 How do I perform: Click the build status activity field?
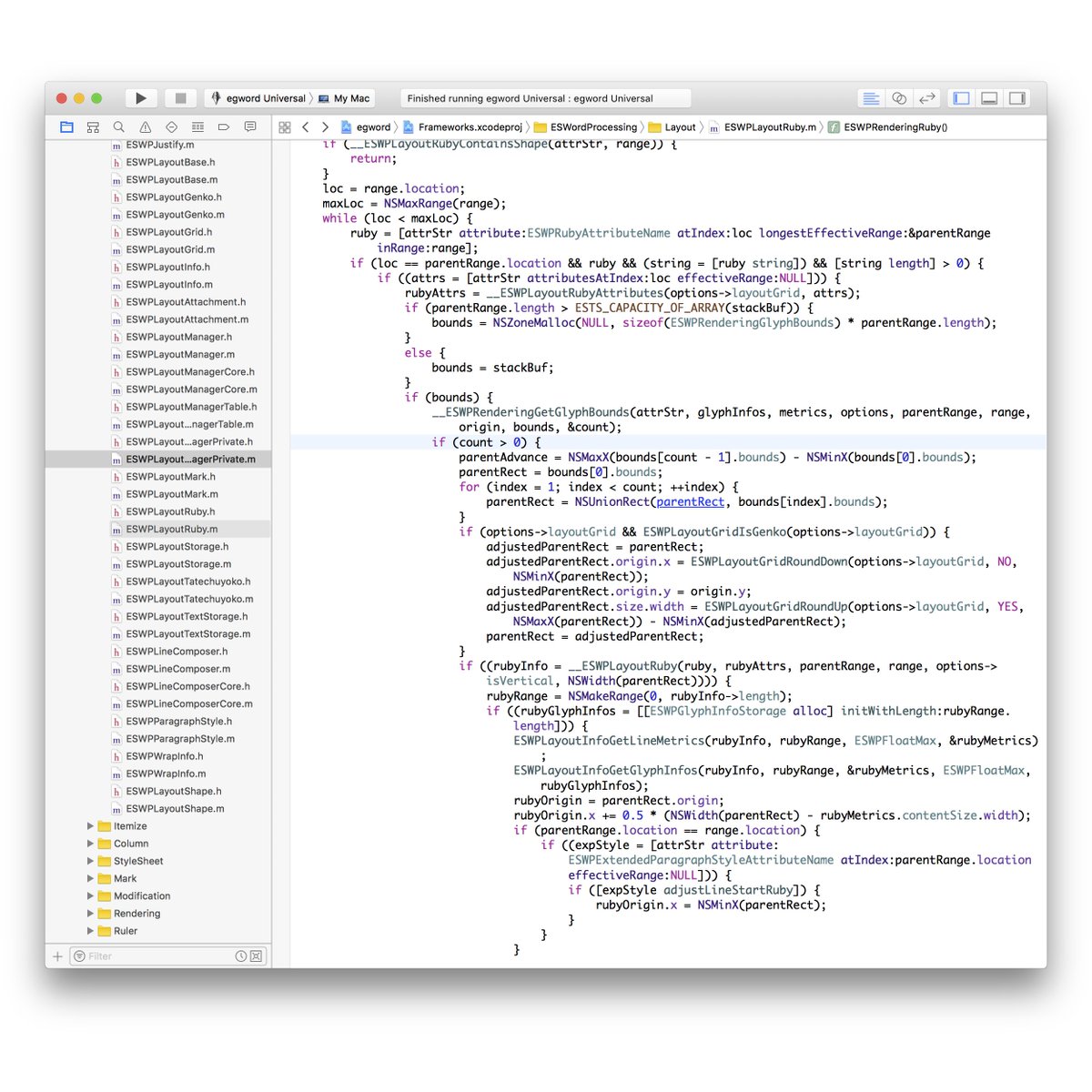pos(546,98)
